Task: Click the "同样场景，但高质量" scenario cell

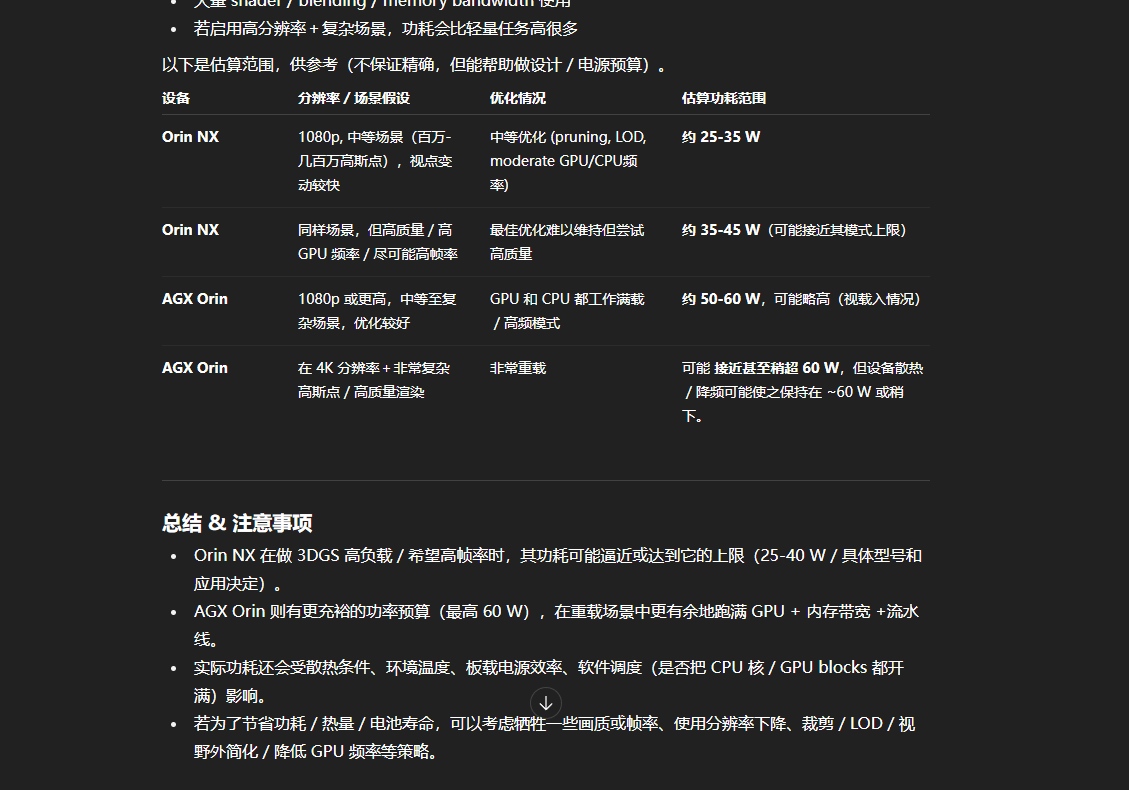Action: pos(378,242)
